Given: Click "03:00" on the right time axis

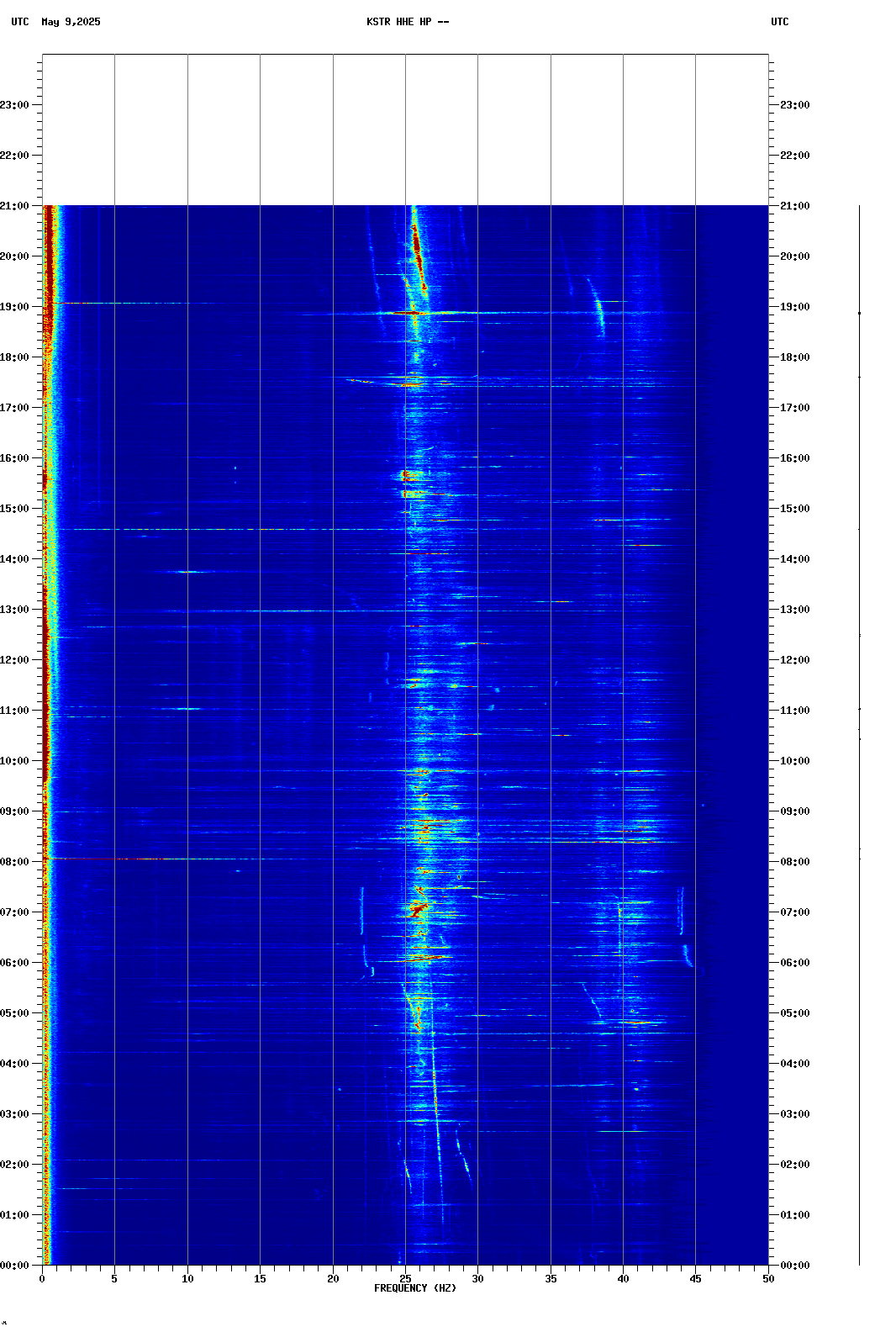Looking at the screenshot, I should pyautogui.click(x=795, y=1114).
